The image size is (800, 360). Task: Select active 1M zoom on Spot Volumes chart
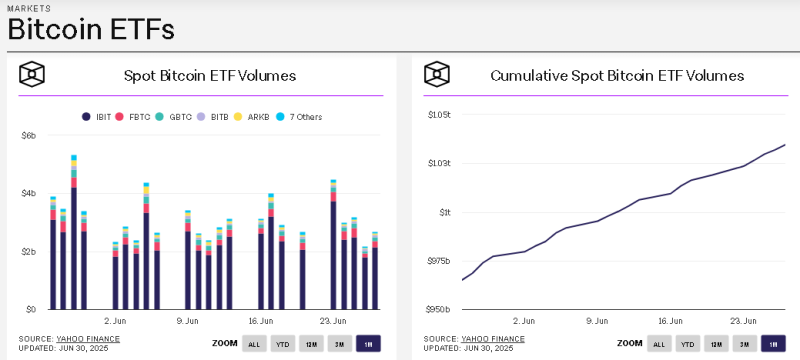click(368, 344)
